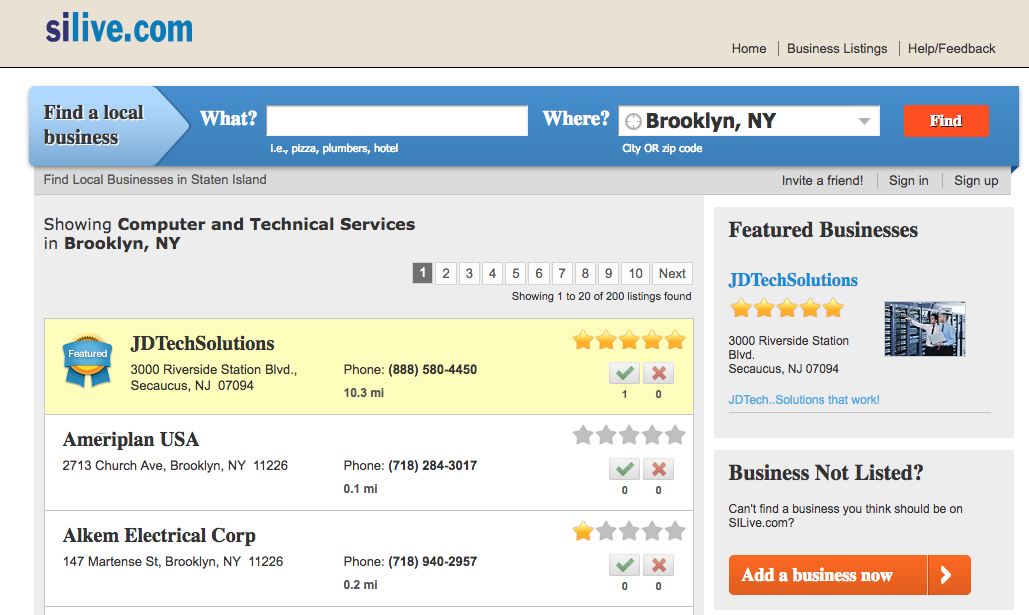Go to Home page

[x=749, y=49]
